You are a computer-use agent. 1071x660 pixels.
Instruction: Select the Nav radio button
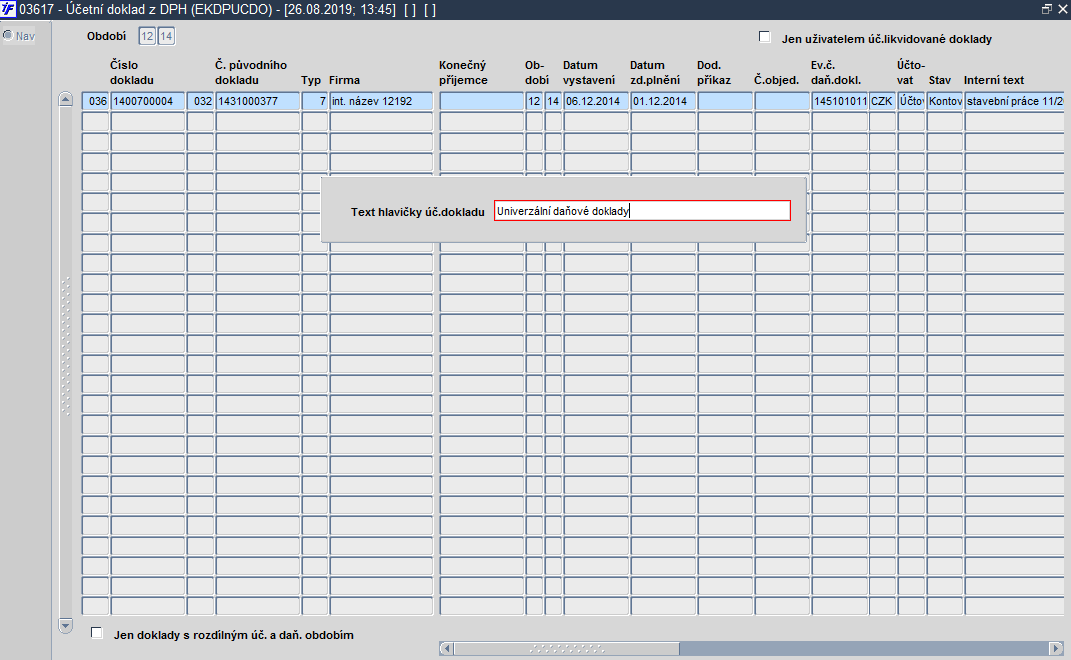(8, 36)
